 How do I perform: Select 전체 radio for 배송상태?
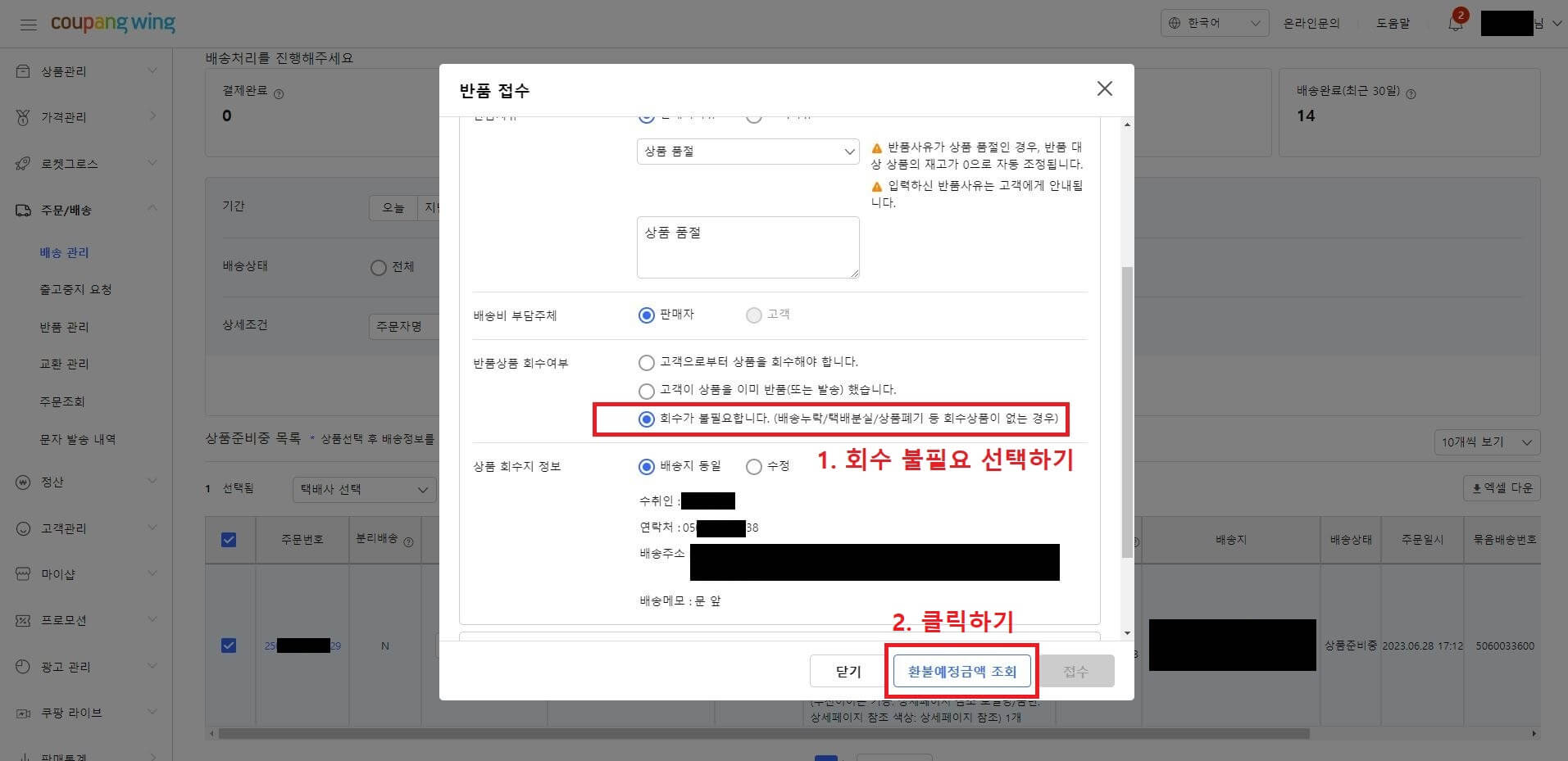pos(378,268)
